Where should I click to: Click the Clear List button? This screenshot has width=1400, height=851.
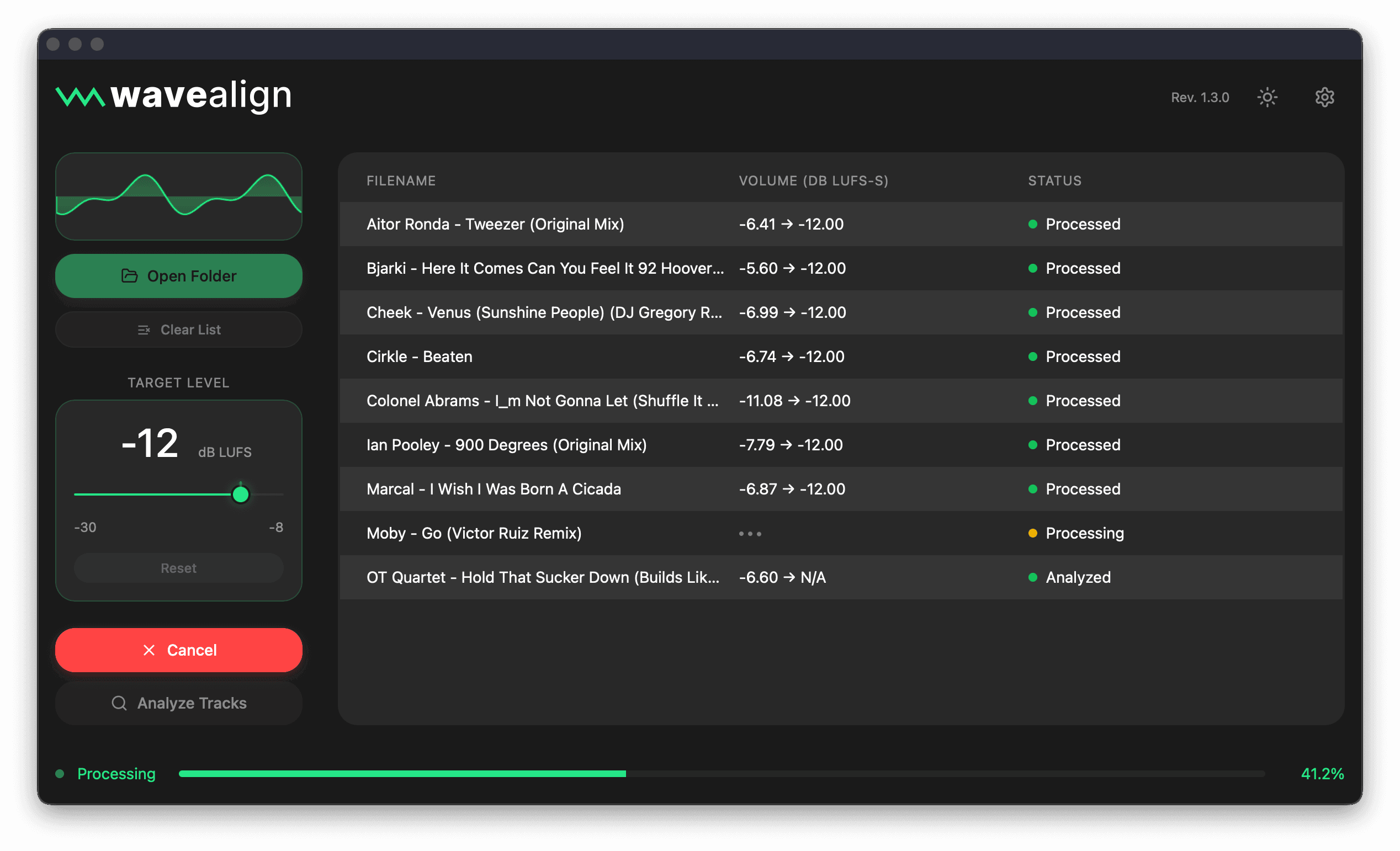178,330
